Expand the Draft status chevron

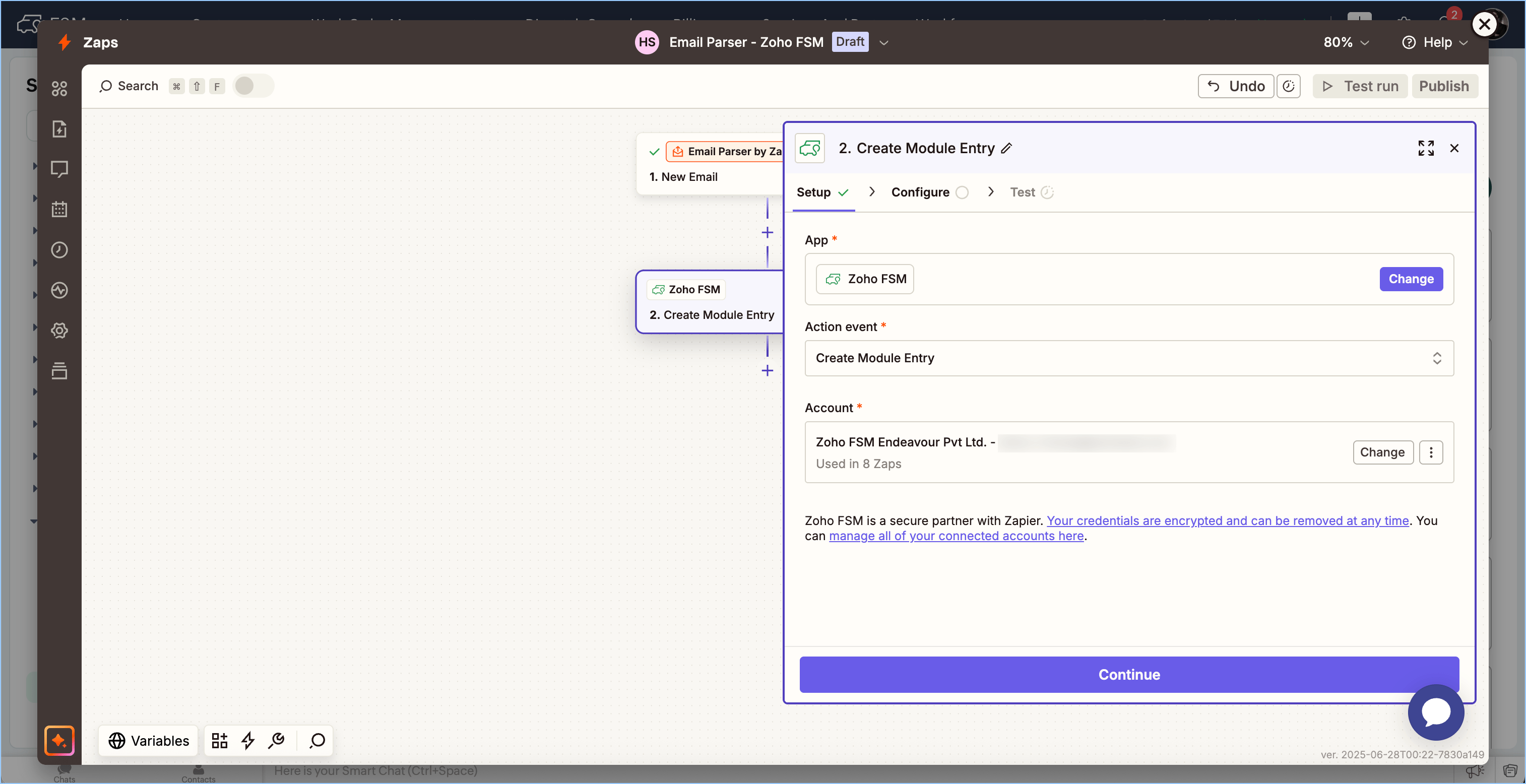[x=884, y=43]
